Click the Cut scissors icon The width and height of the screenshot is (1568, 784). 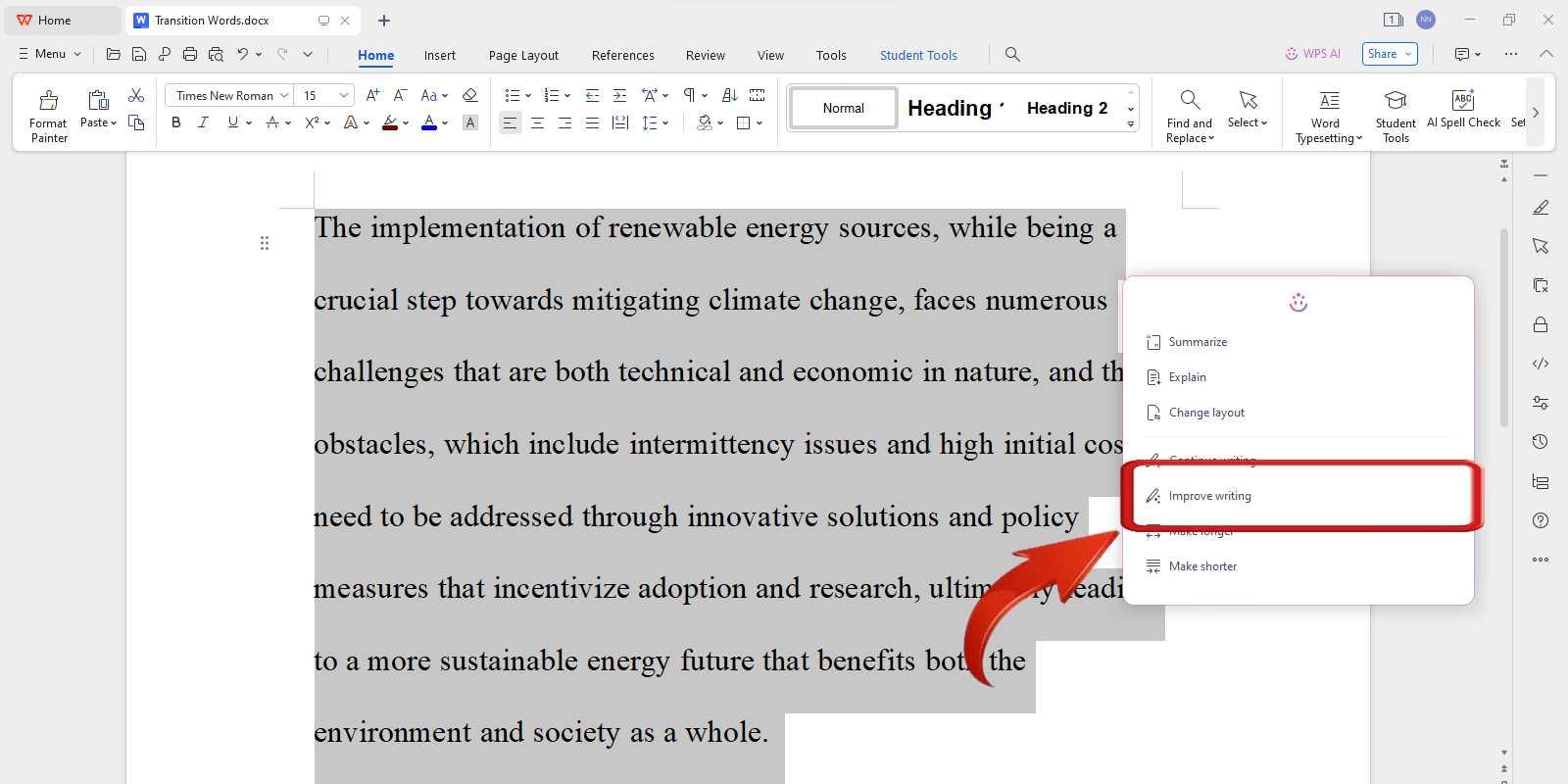(136, 95)
